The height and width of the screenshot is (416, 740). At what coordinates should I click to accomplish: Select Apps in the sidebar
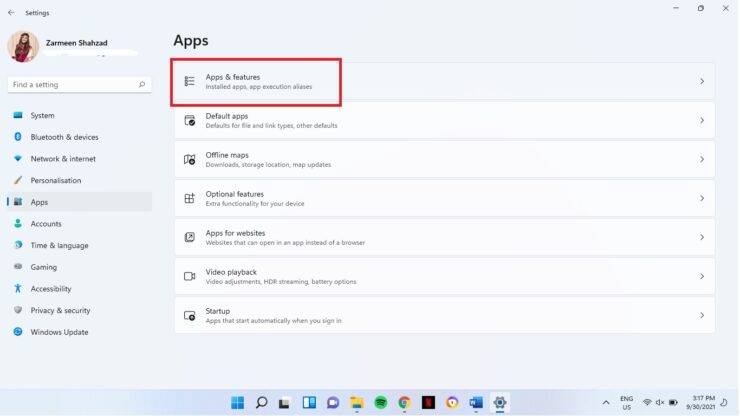79,202
